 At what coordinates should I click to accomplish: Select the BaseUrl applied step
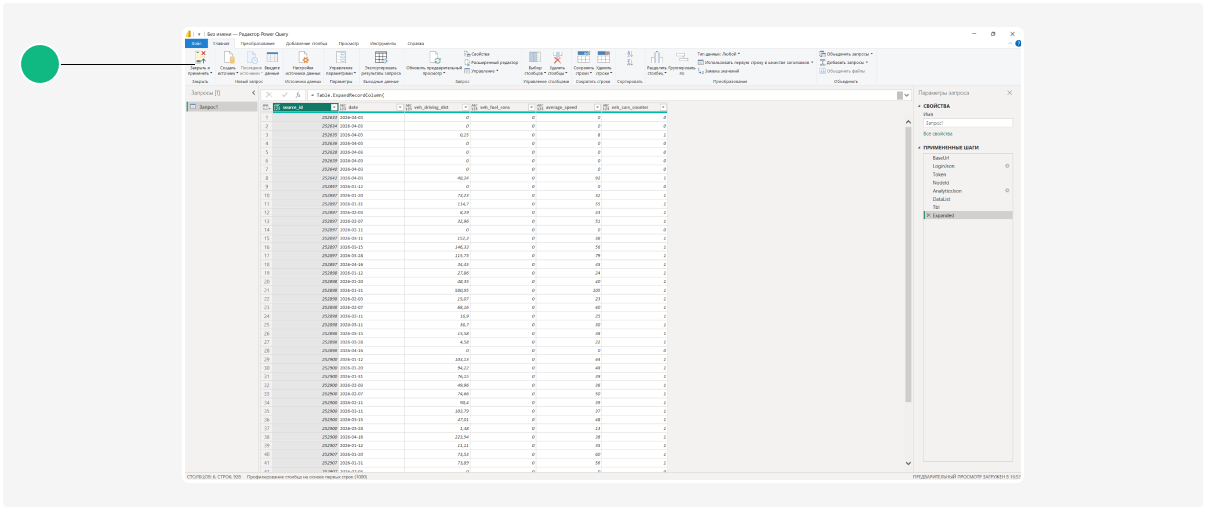tap(967, 157)
